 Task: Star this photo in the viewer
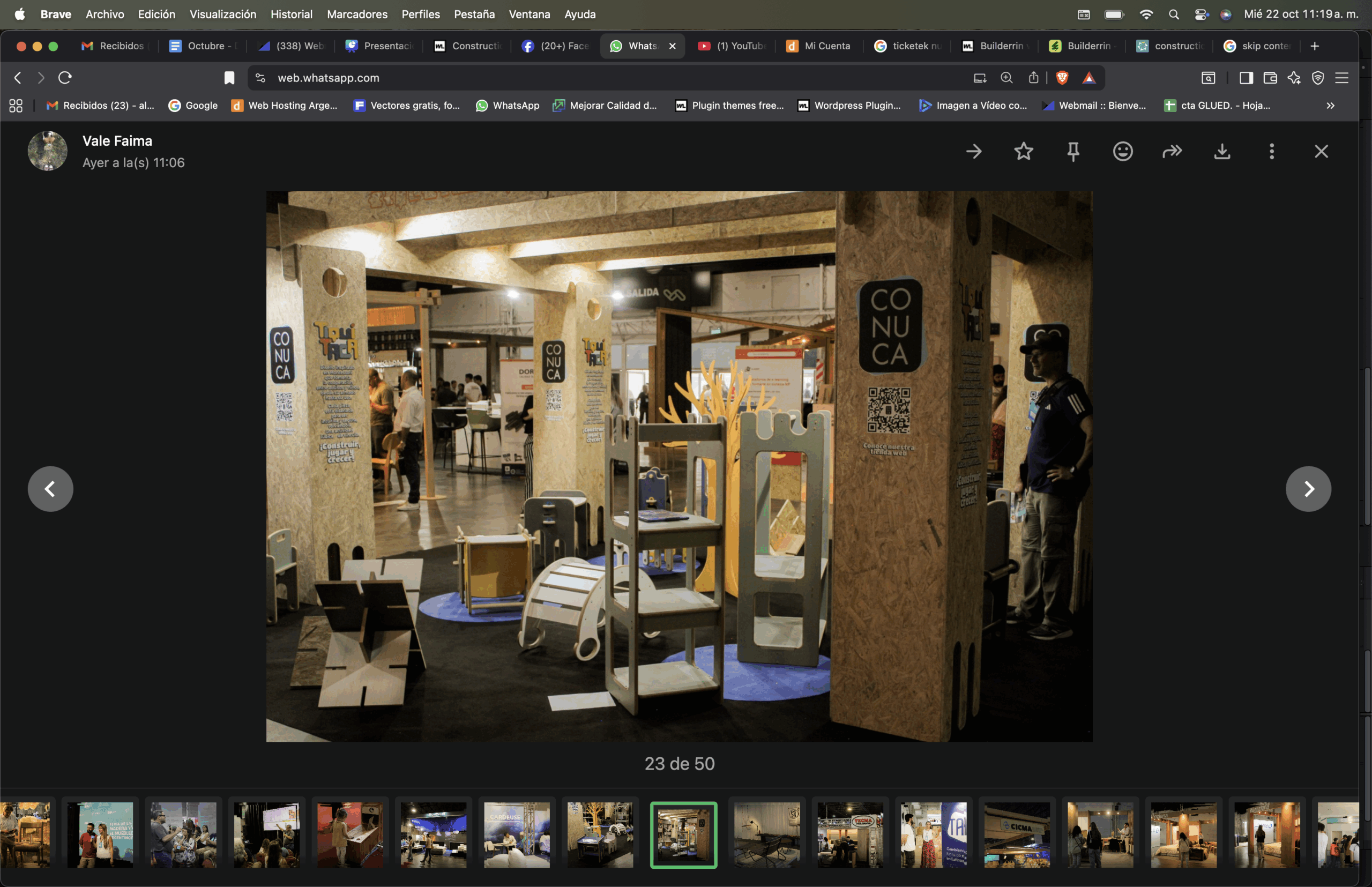point(1024,152)
